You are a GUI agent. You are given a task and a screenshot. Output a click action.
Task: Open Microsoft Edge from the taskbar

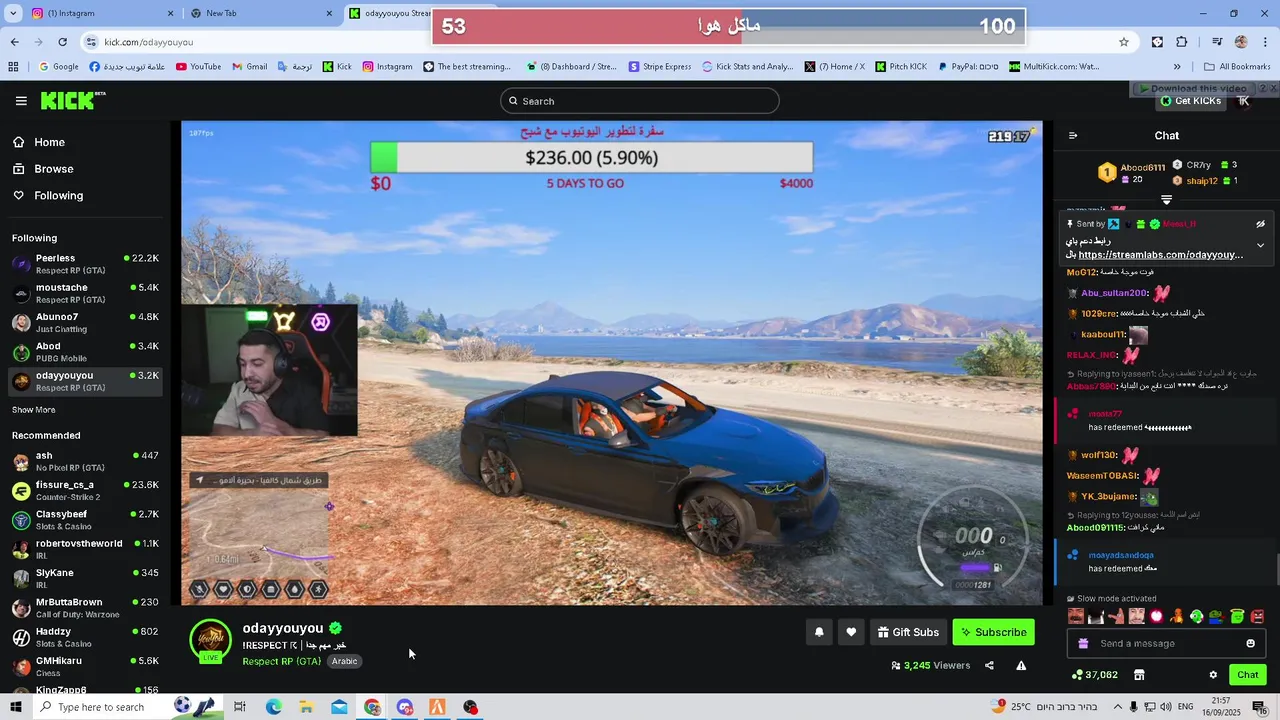(273, 707)
